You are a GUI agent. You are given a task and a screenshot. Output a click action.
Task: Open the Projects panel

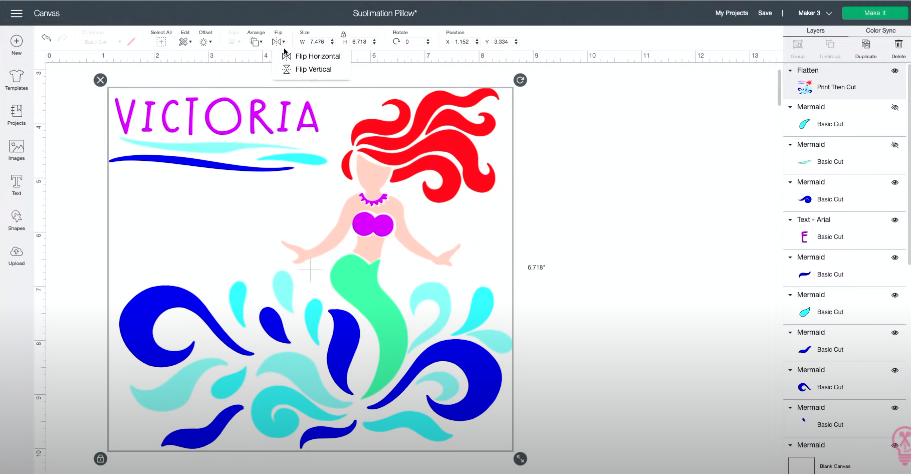[16, 115]
